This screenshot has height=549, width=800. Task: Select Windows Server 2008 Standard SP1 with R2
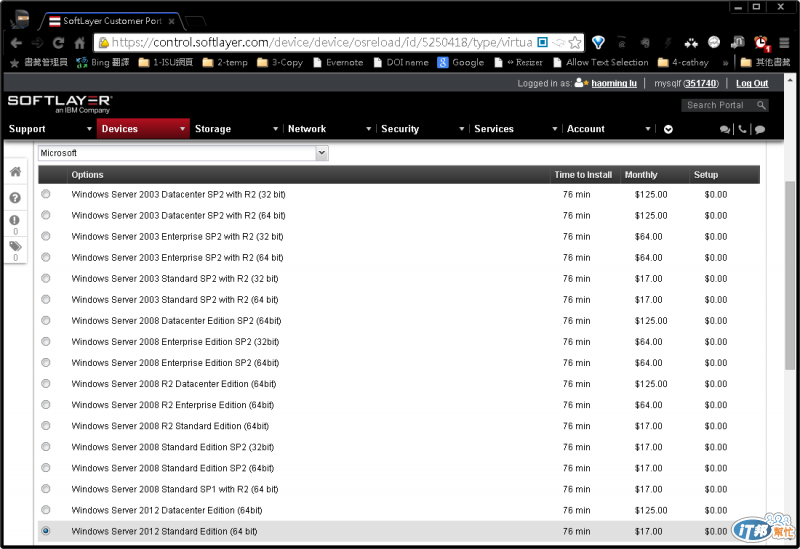(x=46, y=489)
